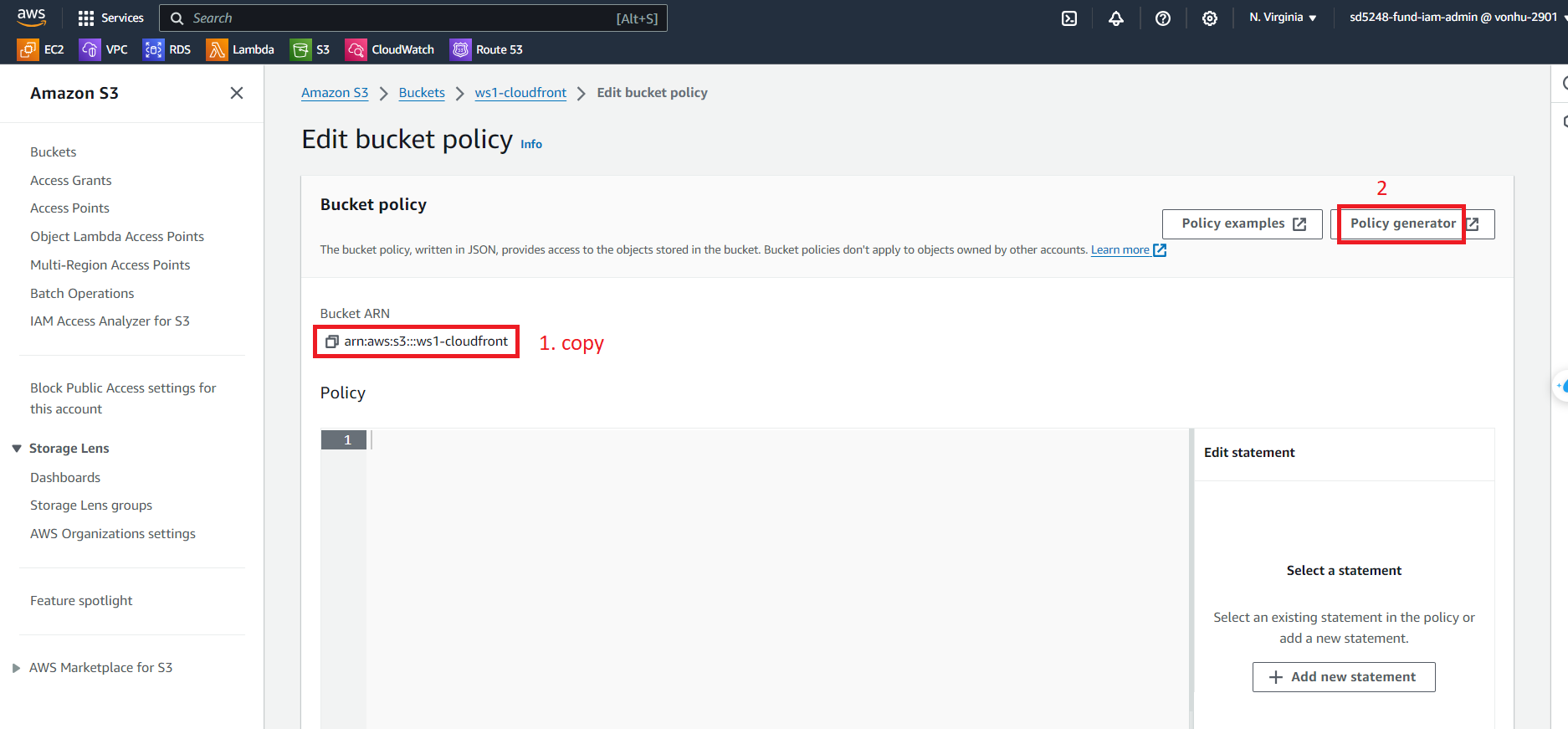The width and height of the screenshot is (1568, 729).
Task: Open the Route 53 service shortcut
Action: [x=486, y=49]
